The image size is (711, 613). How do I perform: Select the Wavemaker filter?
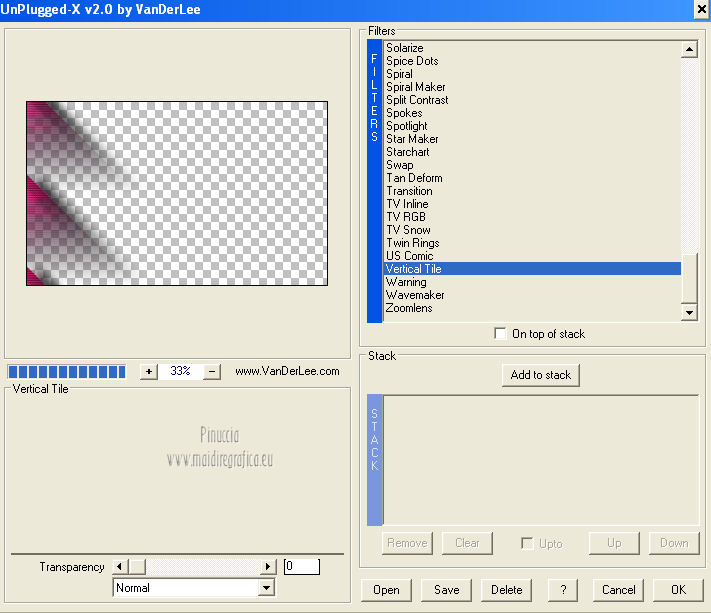coord(532,295)
